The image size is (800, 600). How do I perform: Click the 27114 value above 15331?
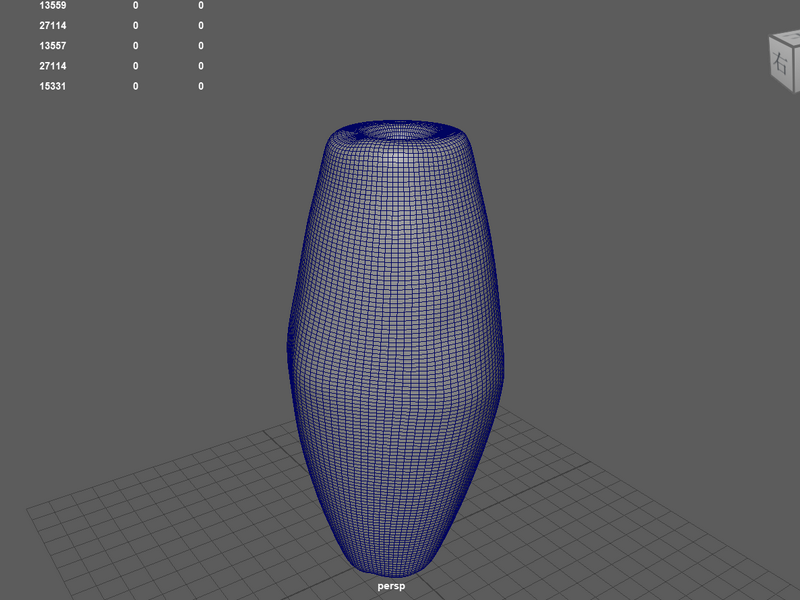(53, 66)
